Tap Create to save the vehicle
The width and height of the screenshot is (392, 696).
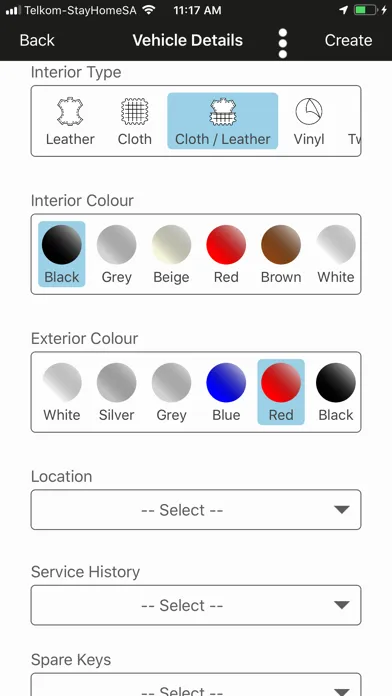348,40
